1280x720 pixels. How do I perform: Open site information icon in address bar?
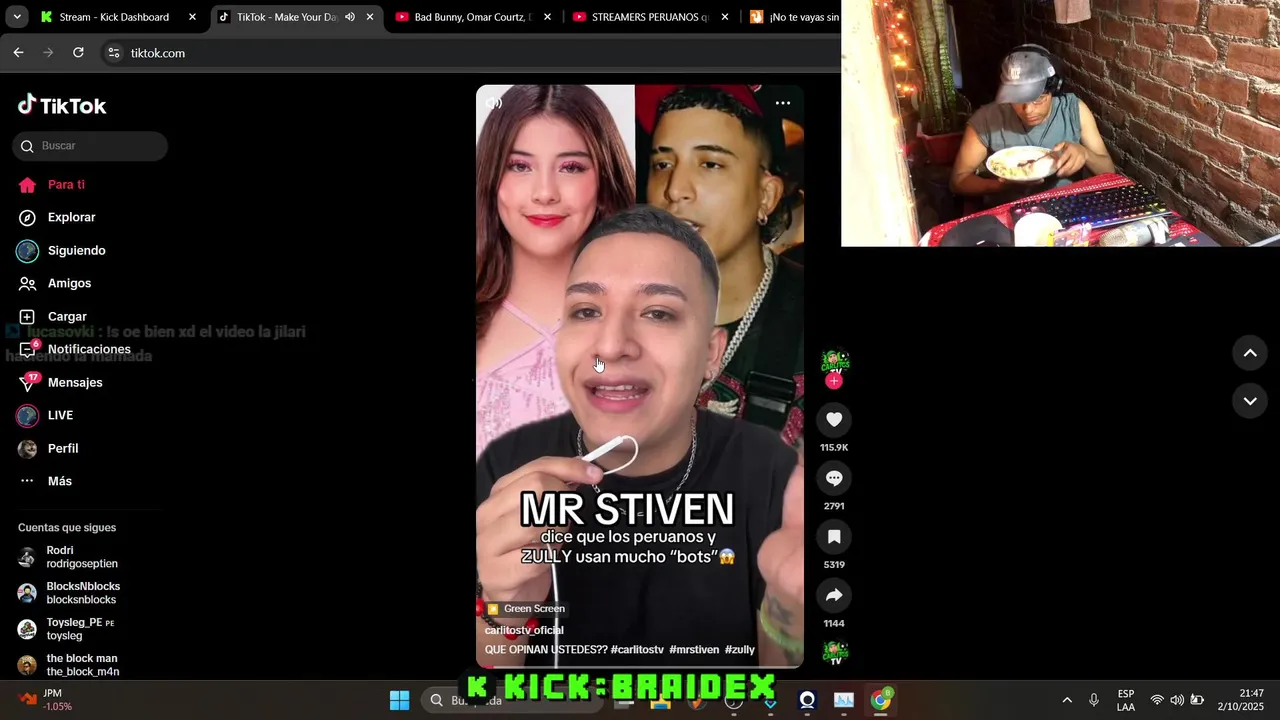point(113,53)
